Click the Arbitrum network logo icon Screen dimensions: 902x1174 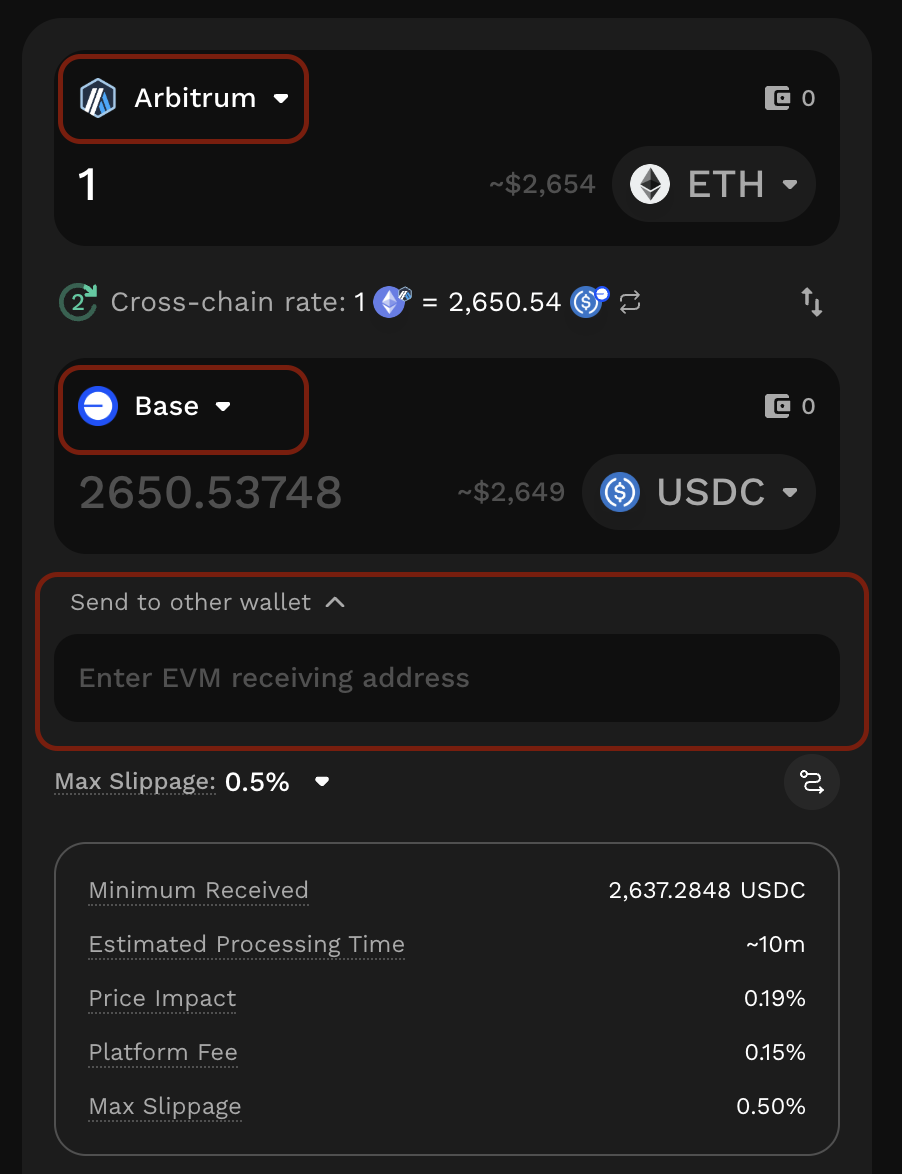(98, 99)
